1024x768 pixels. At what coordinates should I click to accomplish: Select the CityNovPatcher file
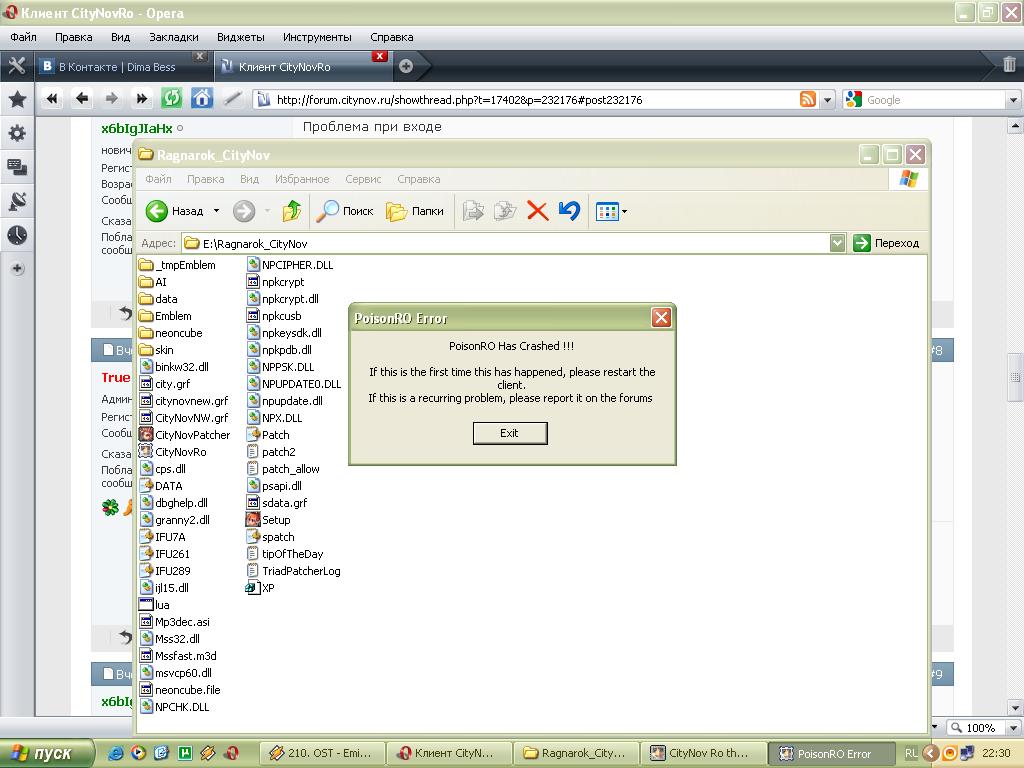185,435
